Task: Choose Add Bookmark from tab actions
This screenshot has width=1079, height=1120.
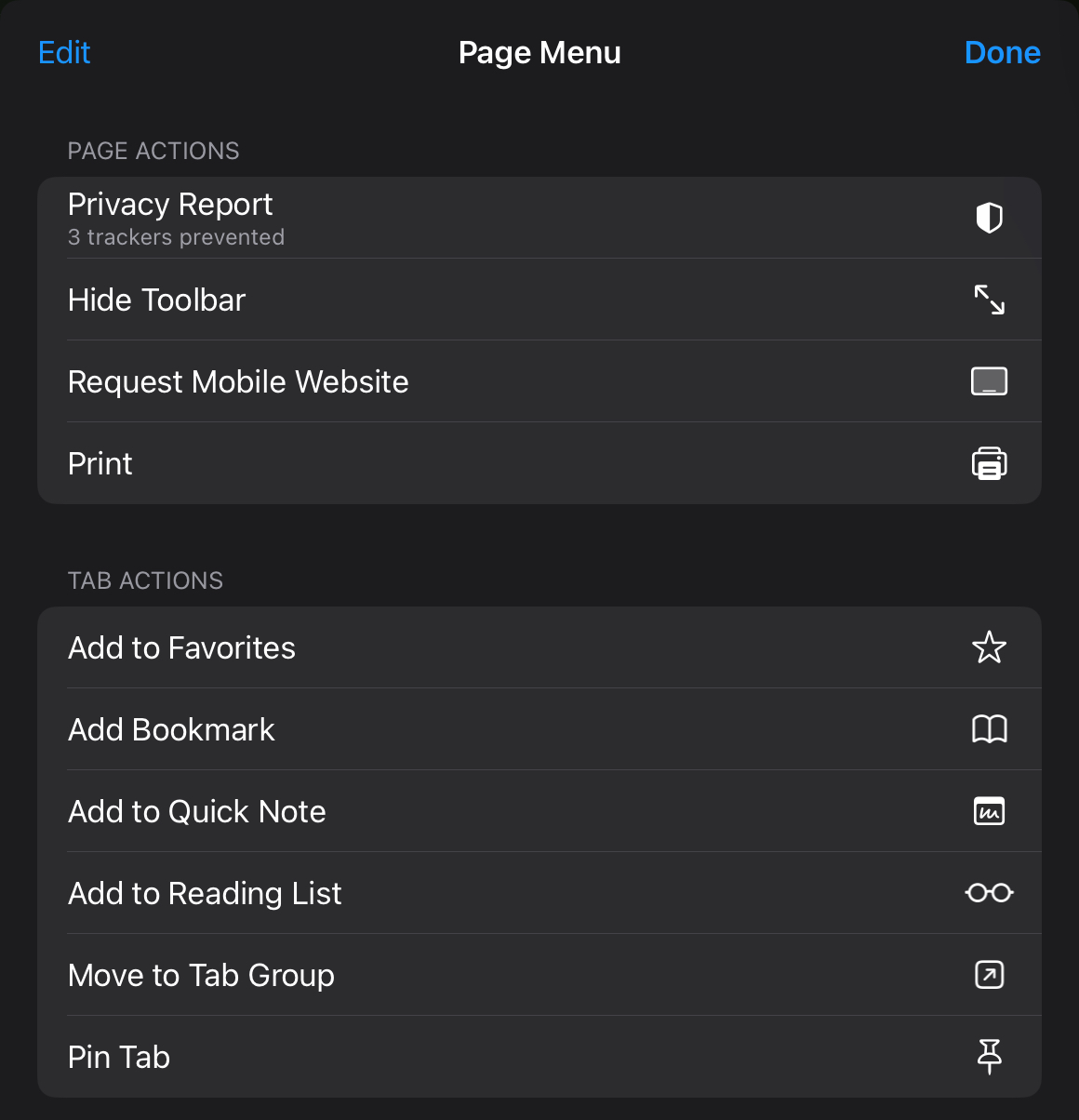Action: [x=539, y=729]
